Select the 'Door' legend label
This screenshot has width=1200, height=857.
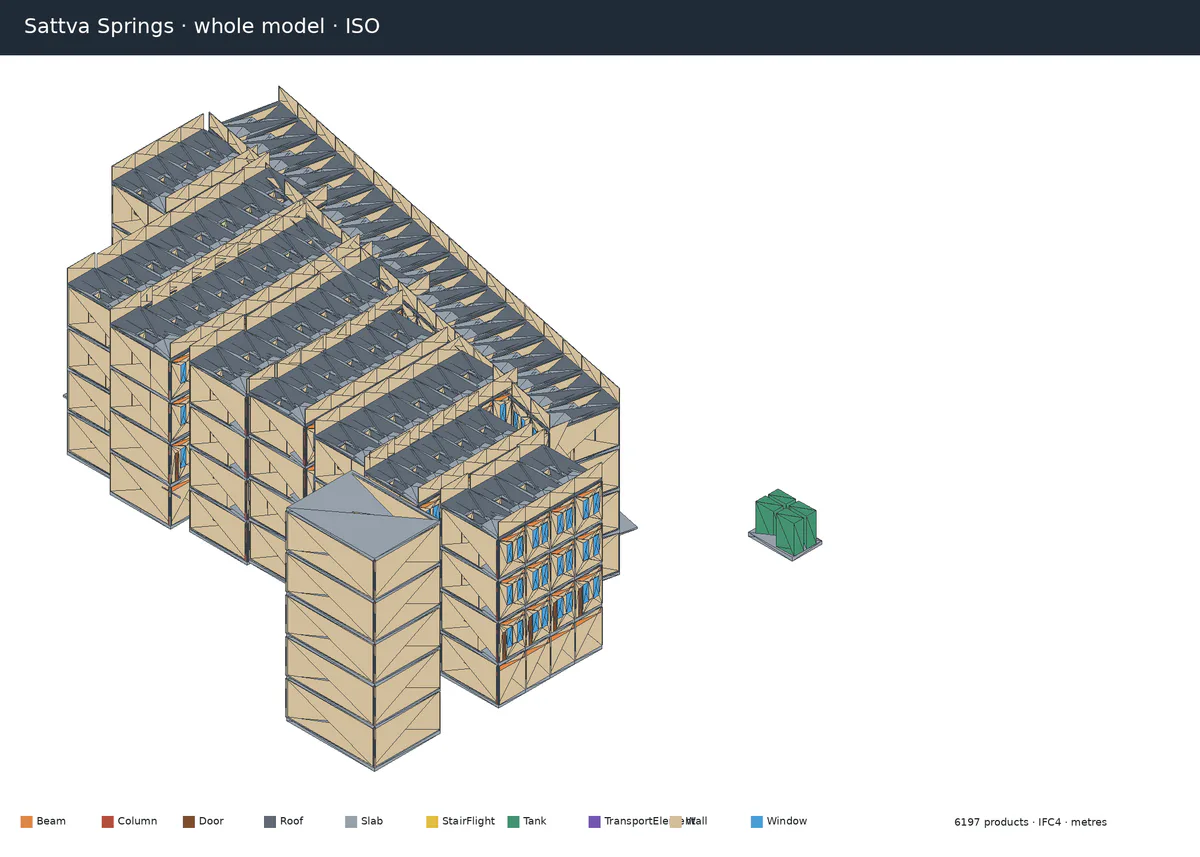211,822
